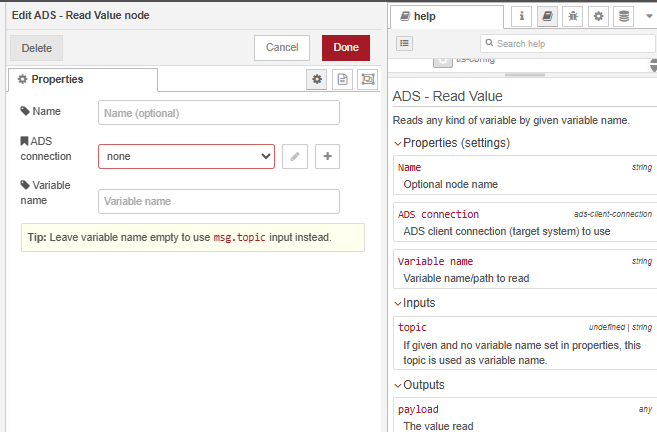Viewport: 657px width, 432px height.
Task: Click 'The value read' description text
Action: (x=438, y=426)
